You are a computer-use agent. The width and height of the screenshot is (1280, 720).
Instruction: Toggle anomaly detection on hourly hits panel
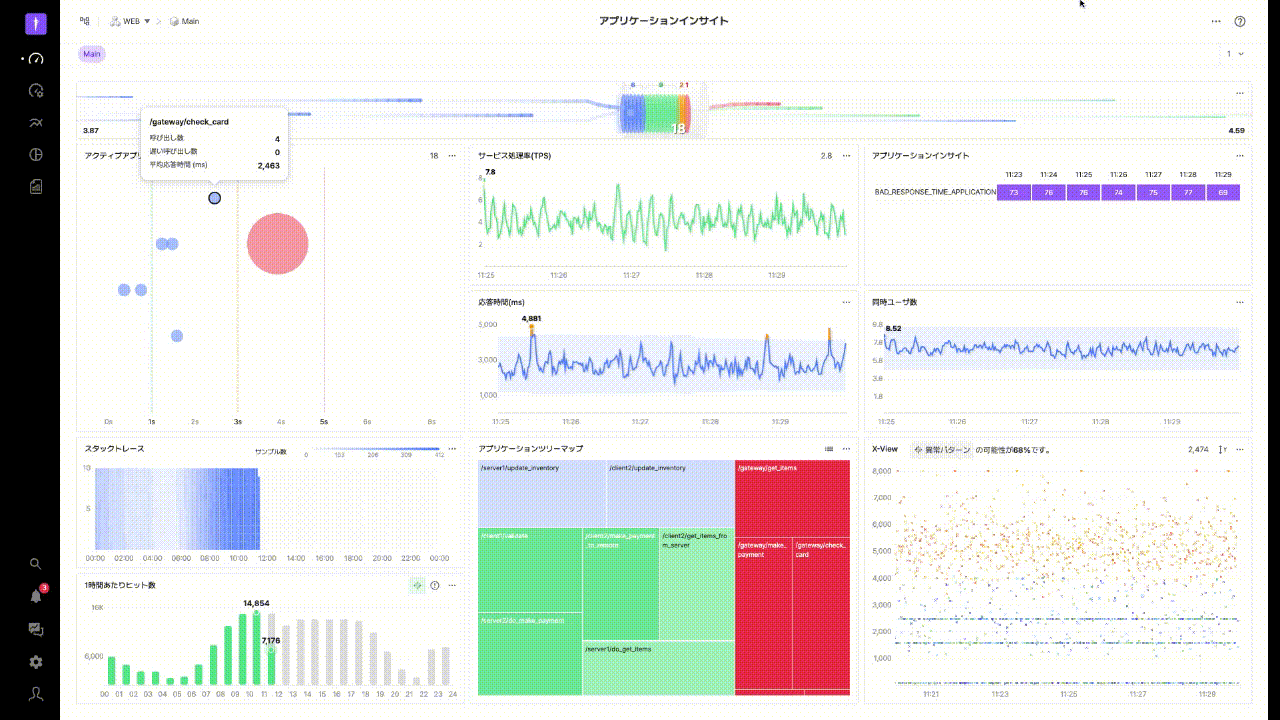(416, 585)
